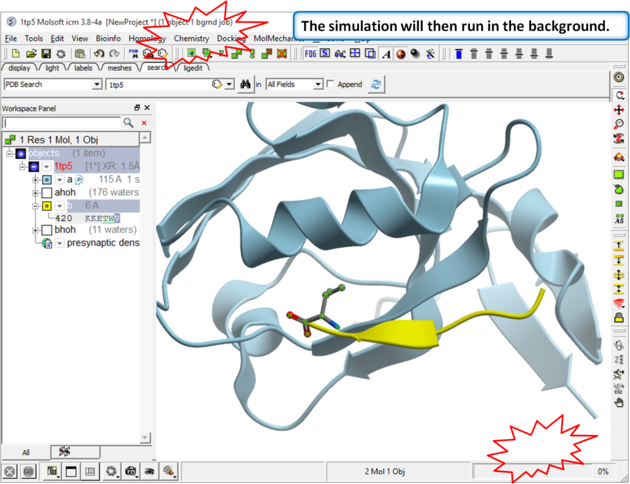The width and height of the screenshot is (630, 484).
Task: Open the All Fields dropdown
Action: (x=318, y=85)
